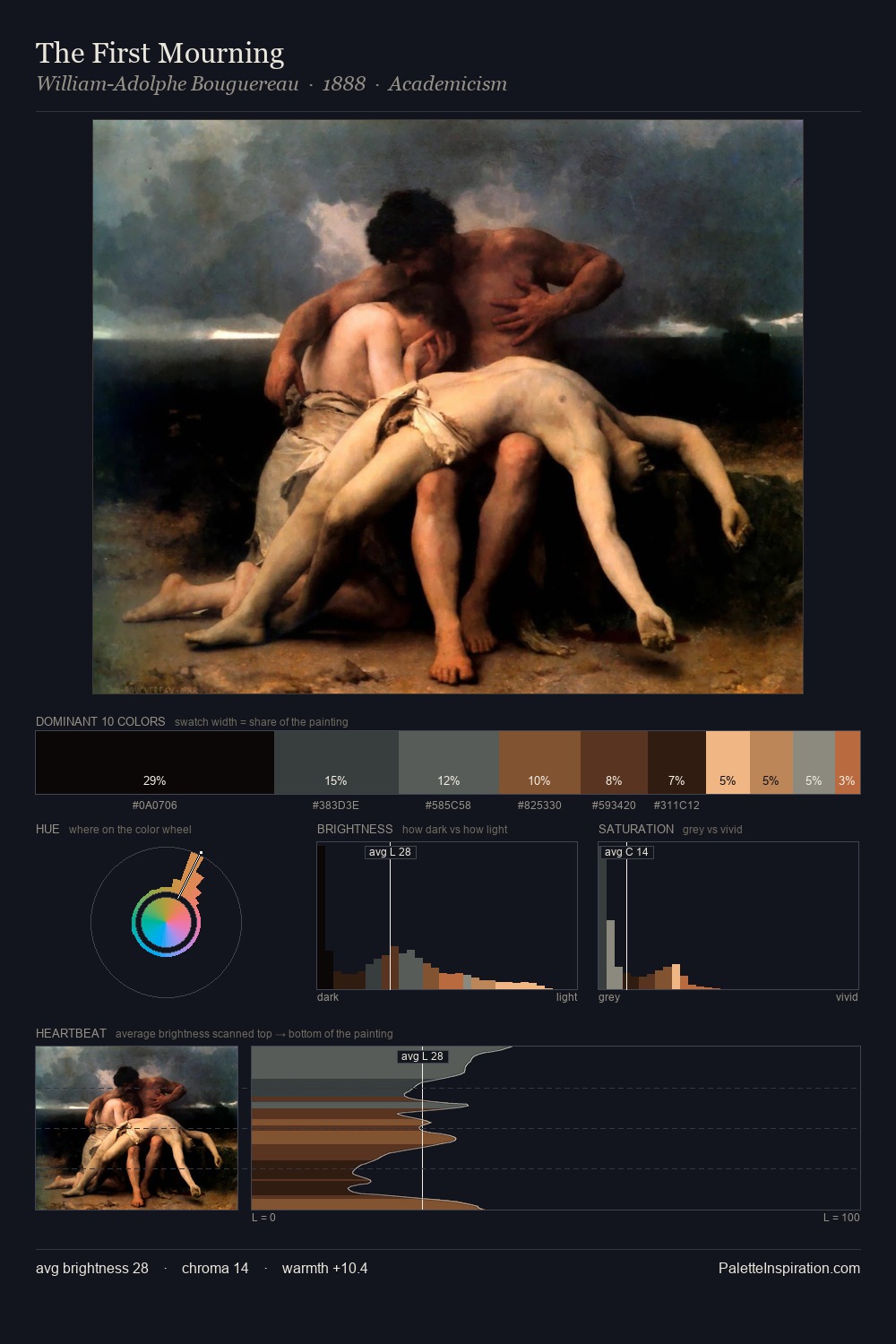Click "where on the color wheel" caption
Viewport: 896px width, 1344px height.
pyautogui.click(x=130, y=830)
